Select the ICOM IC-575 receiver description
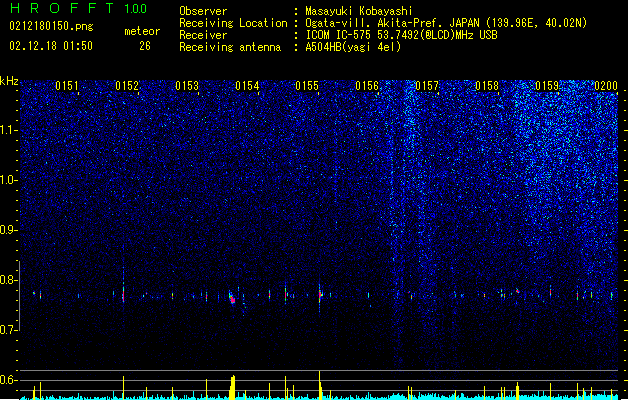This screenshot has height=400, width=629. [401, 35]
